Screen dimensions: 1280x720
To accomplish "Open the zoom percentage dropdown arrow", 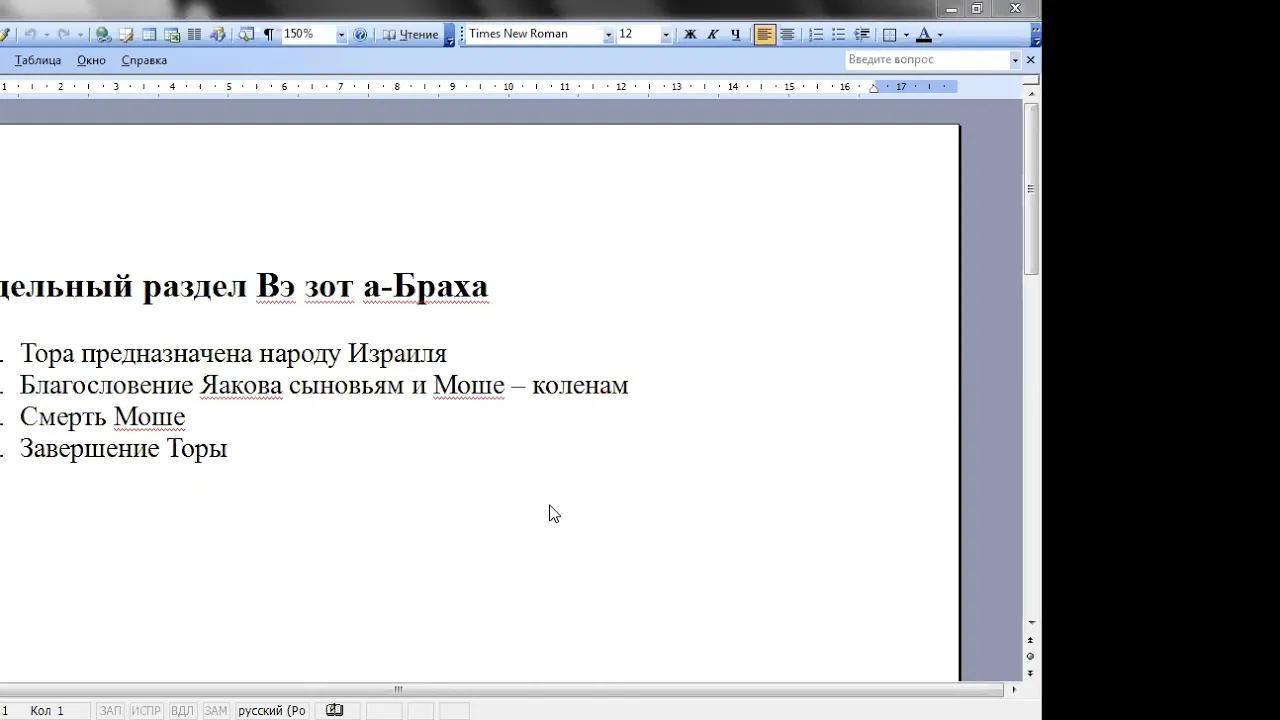I will point(341,34).
